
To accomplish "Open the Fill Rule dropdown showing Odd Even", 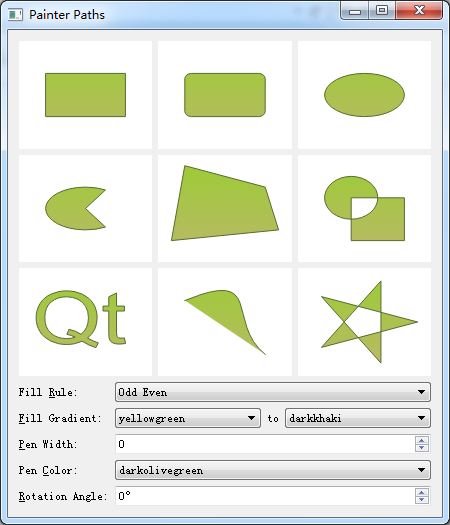I will (273, 392).
